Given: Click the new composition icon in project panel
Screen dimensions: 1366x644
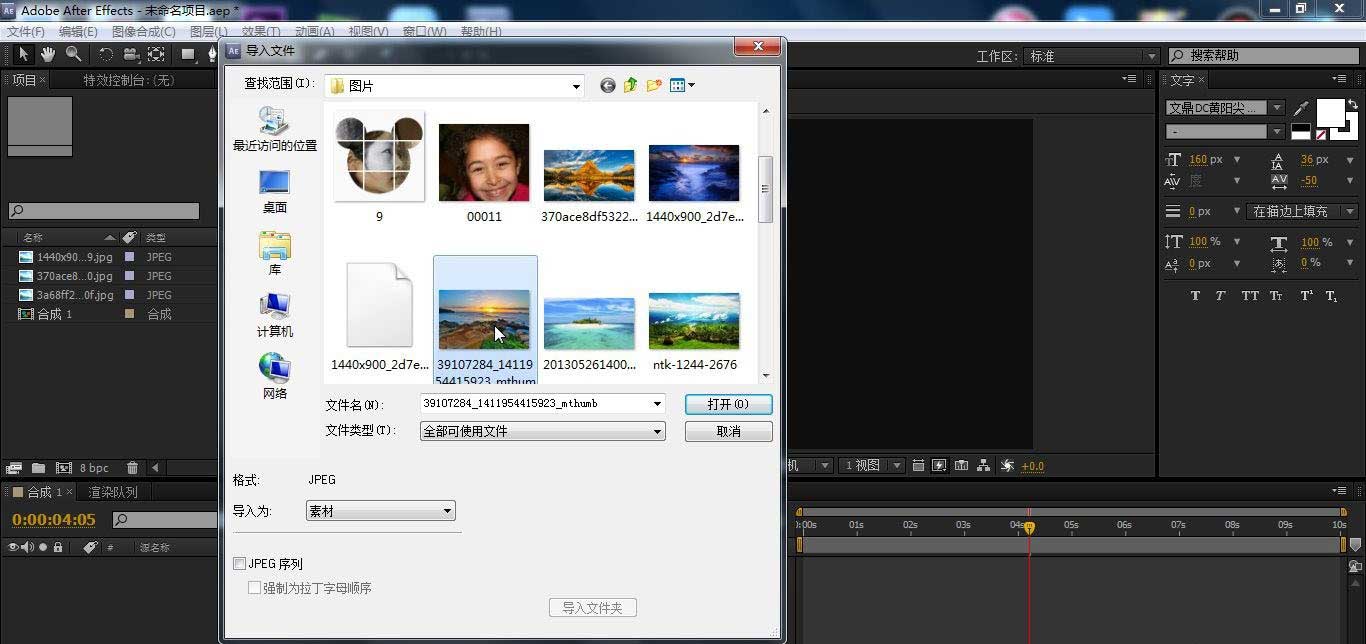Looking at the screenshot, I should pos(64,468).
